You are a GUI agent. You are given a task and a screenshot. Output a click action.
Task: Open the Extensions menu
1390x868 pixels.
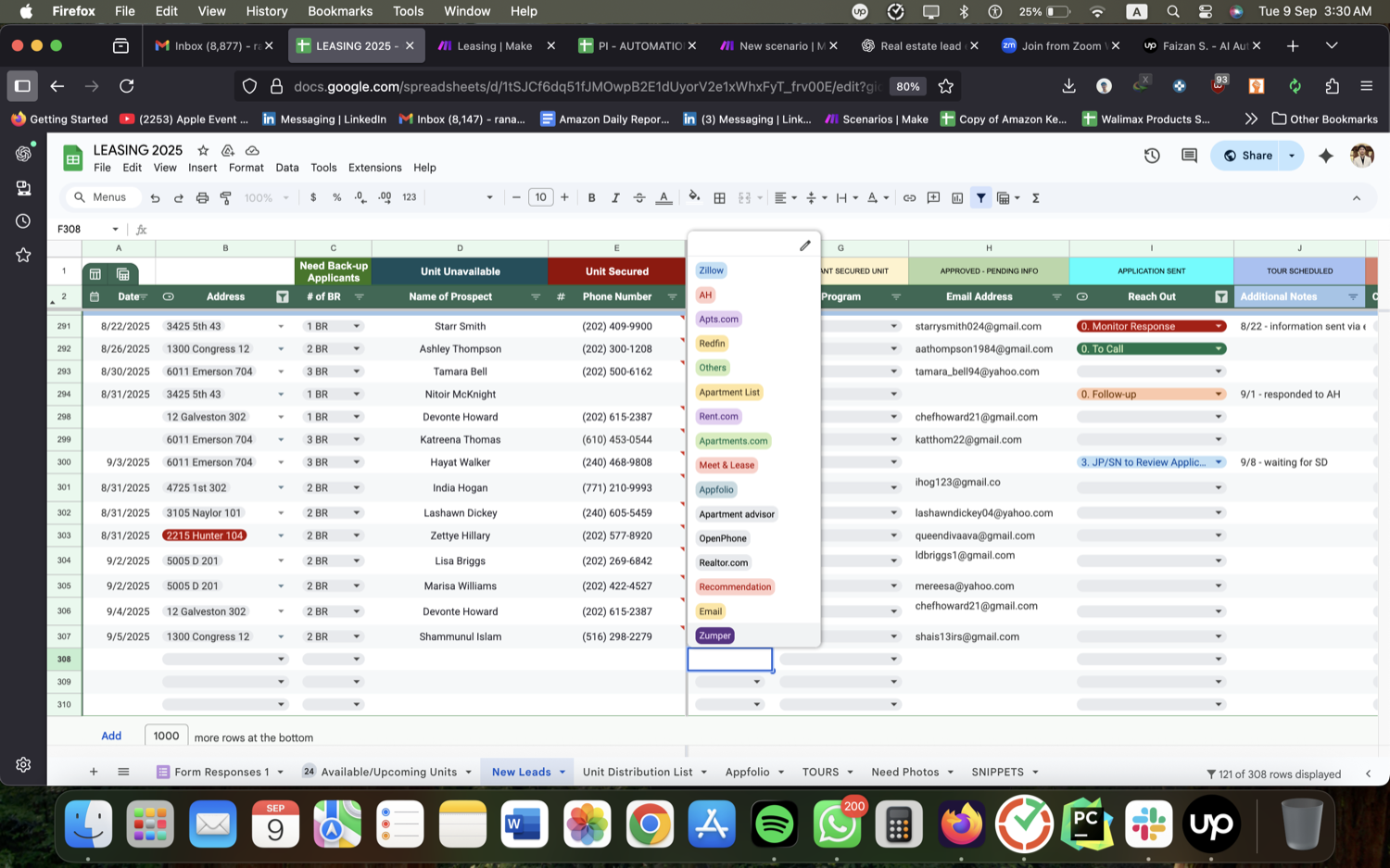[x=374, y=168]
